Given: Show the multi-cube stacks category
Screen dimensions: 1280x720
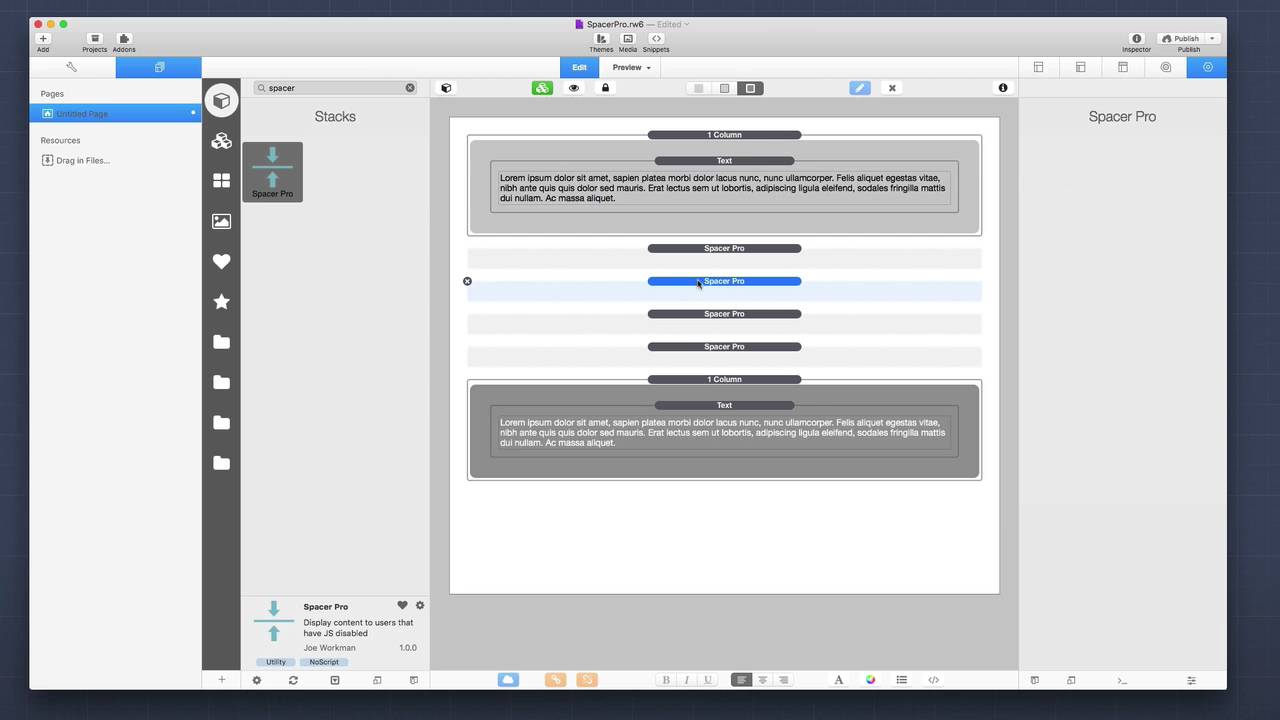Looking at the screenshot, I should (x=222, y=141).
